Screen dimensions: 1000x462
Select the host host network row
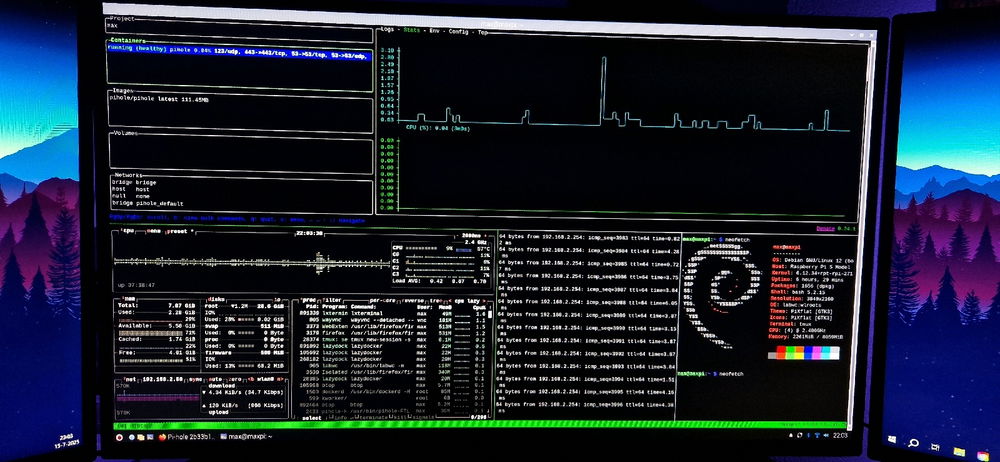pyautogui.click(x=130, y=190)
